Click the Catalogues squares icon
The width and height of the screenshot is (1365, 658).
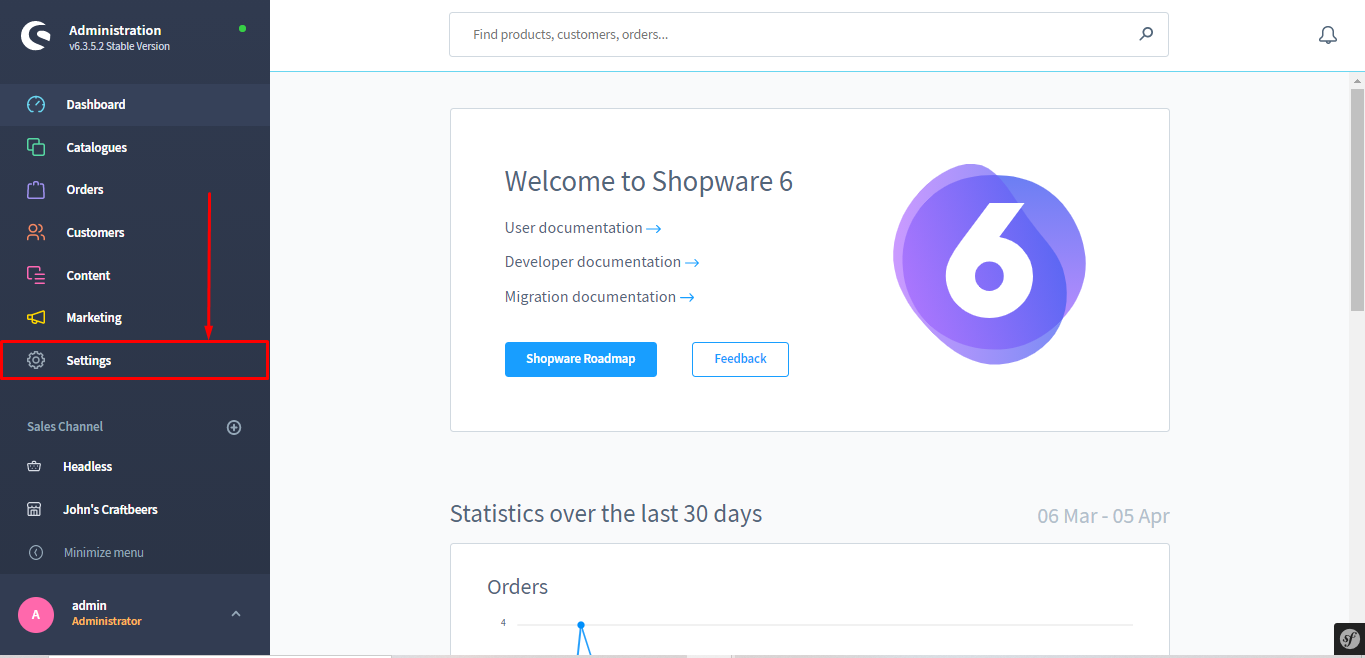[36, 147]
